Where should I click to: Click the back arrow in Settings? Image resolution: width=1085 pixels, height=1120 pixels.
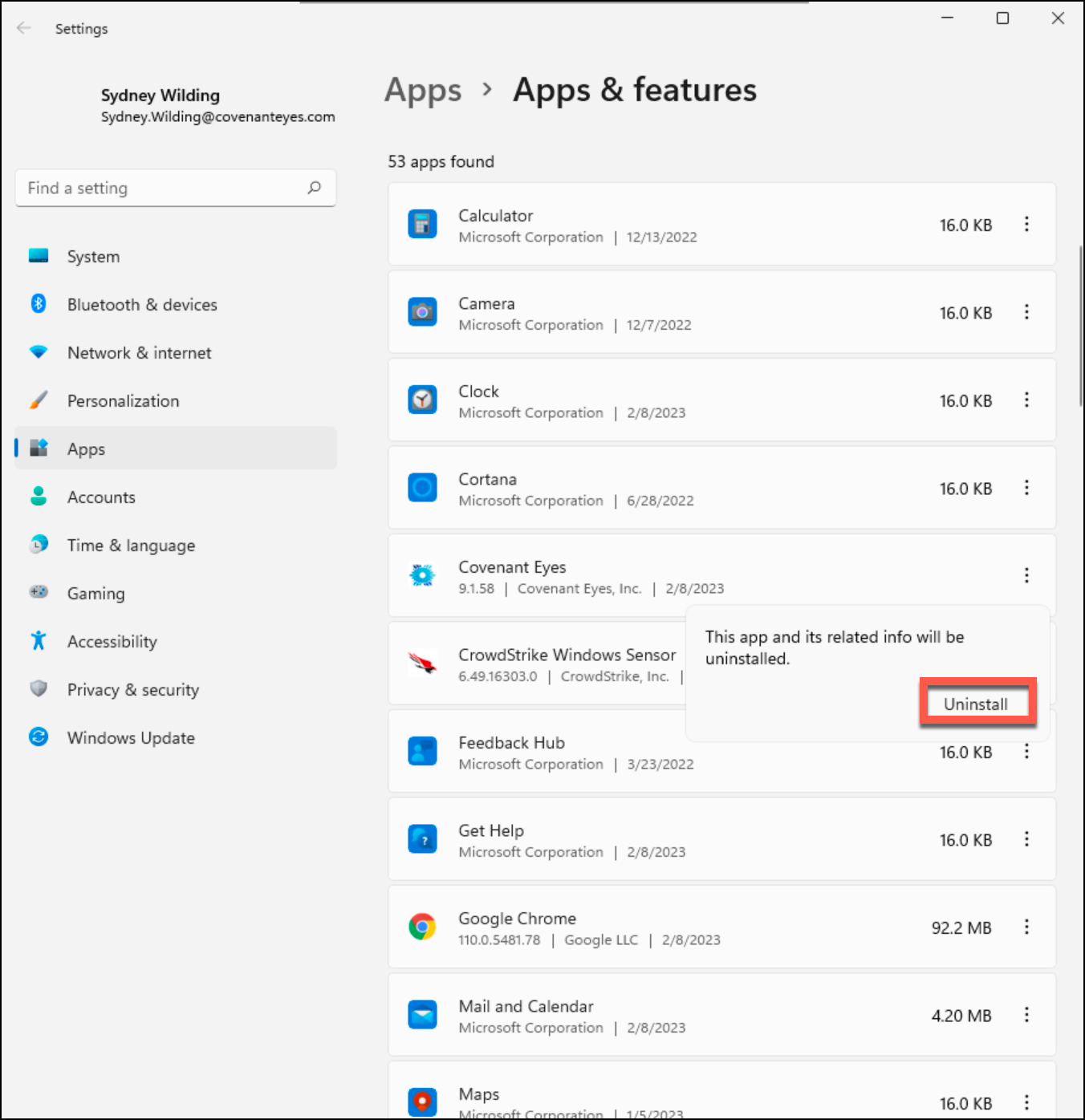[24, 28]
